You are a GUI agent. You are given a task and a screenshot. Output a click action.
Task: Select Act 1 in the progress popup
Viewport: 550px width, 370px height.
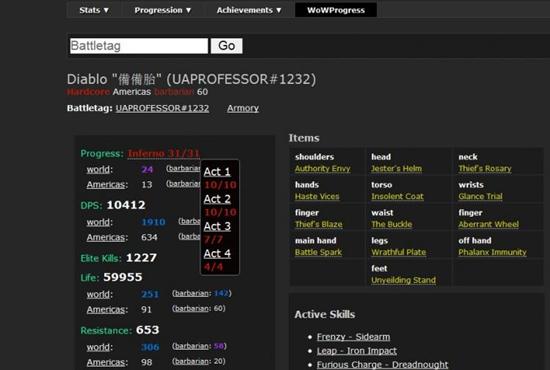click(217, 172)
